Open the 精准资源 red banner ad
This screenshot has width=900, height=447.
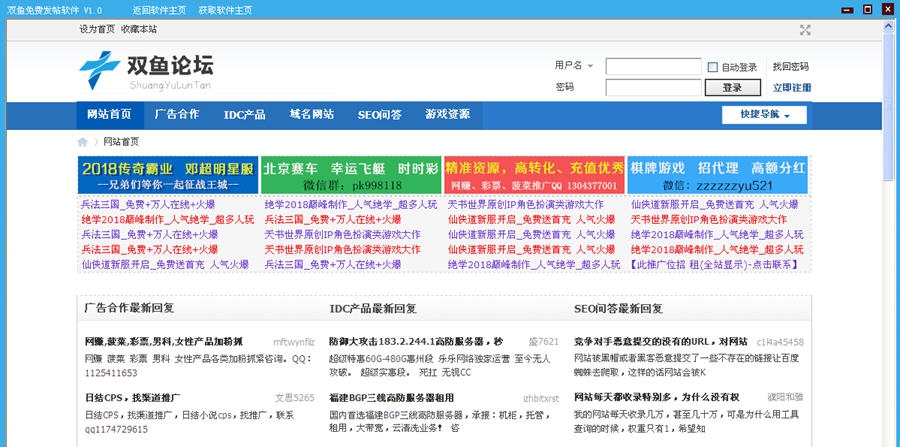click(x=534, y=175)
